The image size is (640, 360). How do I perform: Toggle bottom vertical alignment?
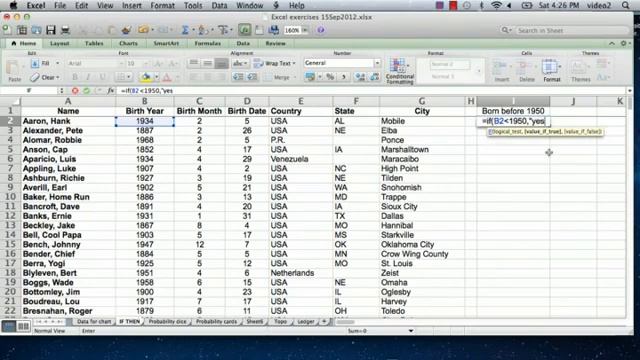point(222,63)
